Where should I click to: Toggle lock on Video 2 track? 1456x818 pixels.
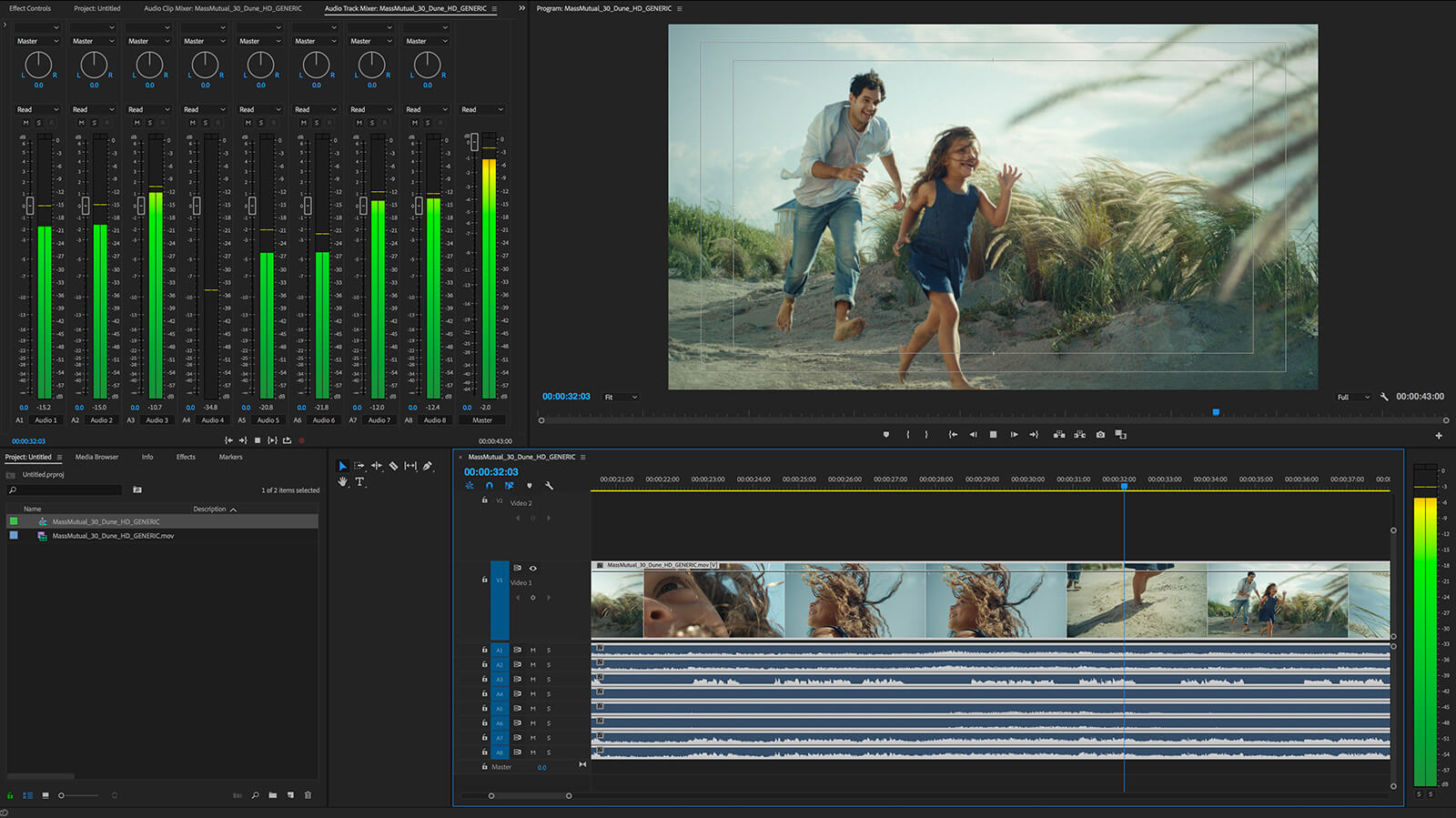[484, 500]
